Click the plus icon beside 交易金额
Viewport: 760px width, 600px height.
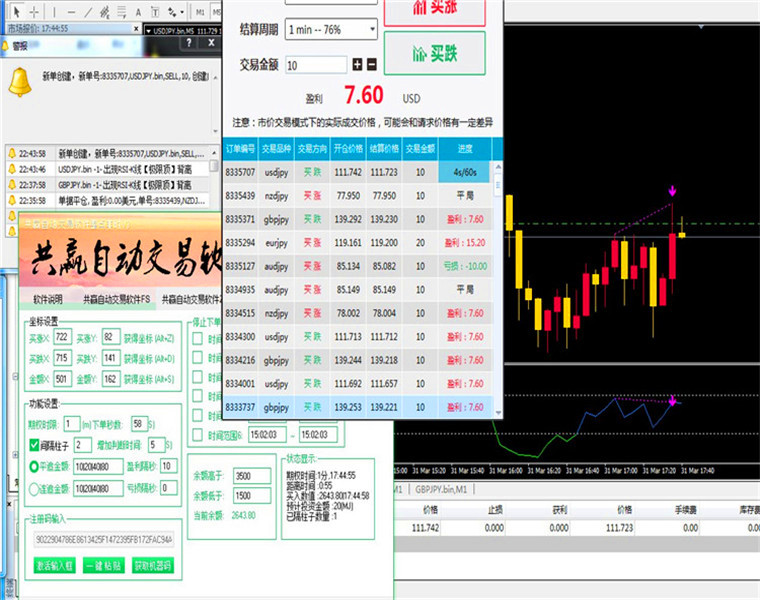357,64
